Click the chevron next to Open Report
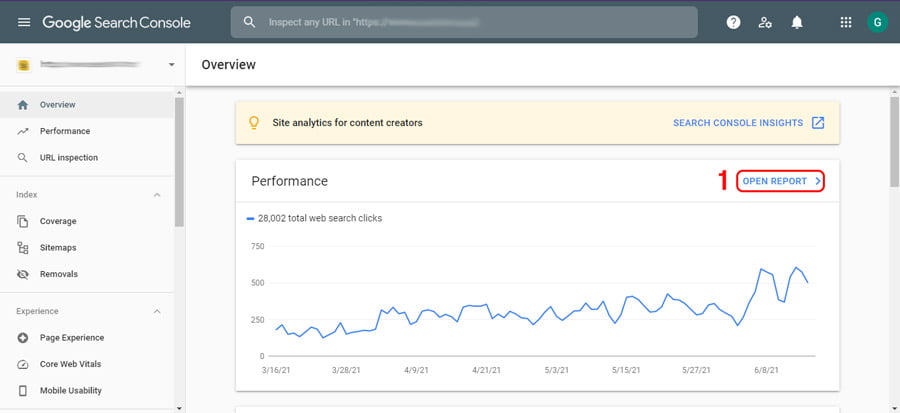This screenshot has width=900, height=413. click(817, 181)
